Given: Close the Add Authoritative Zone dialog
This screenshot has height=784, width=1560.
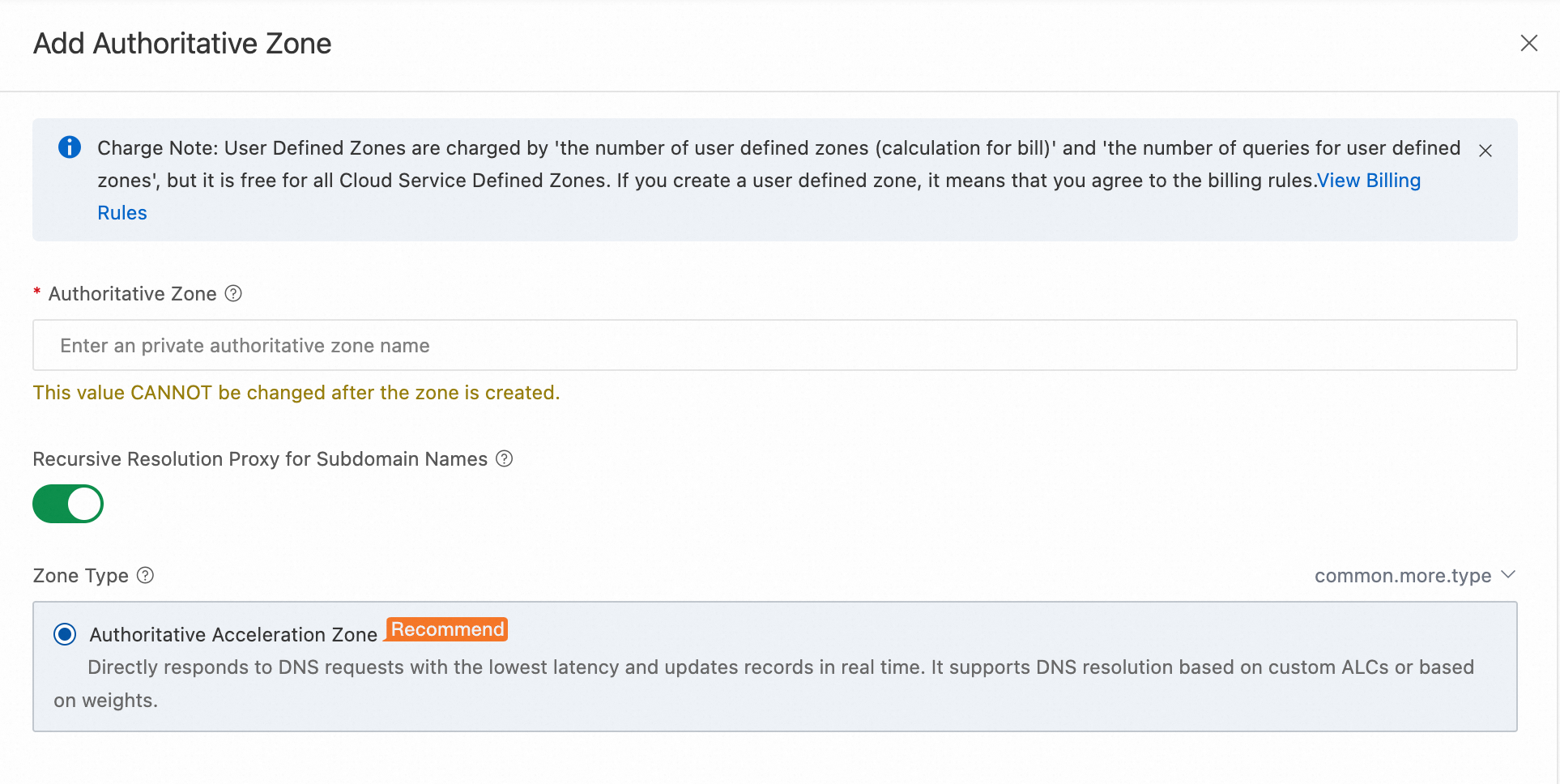Looking at the screenshot, I should [x=1528, y=43].
